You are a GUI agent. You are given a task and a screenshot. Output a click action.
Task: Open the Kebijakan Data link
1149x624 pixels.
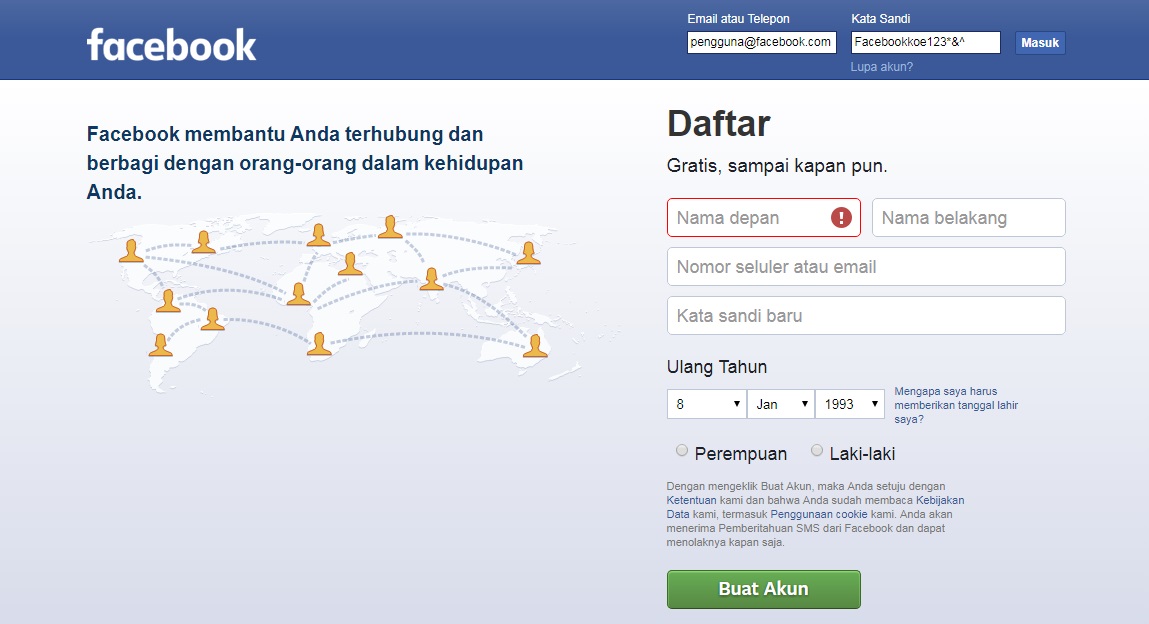(940, 499)
